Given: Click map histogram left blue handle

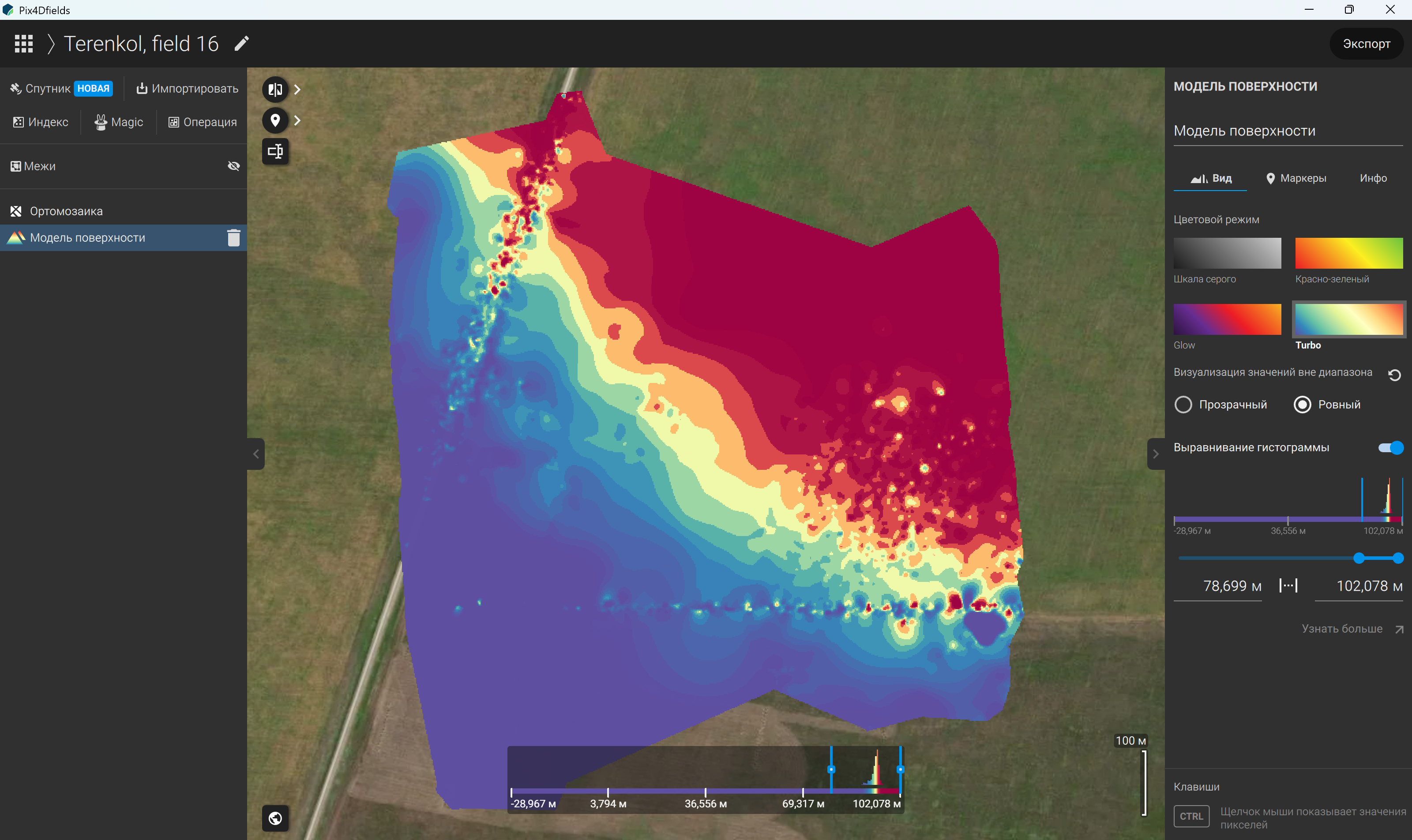Looking at the screenshot, I should 831,769.
